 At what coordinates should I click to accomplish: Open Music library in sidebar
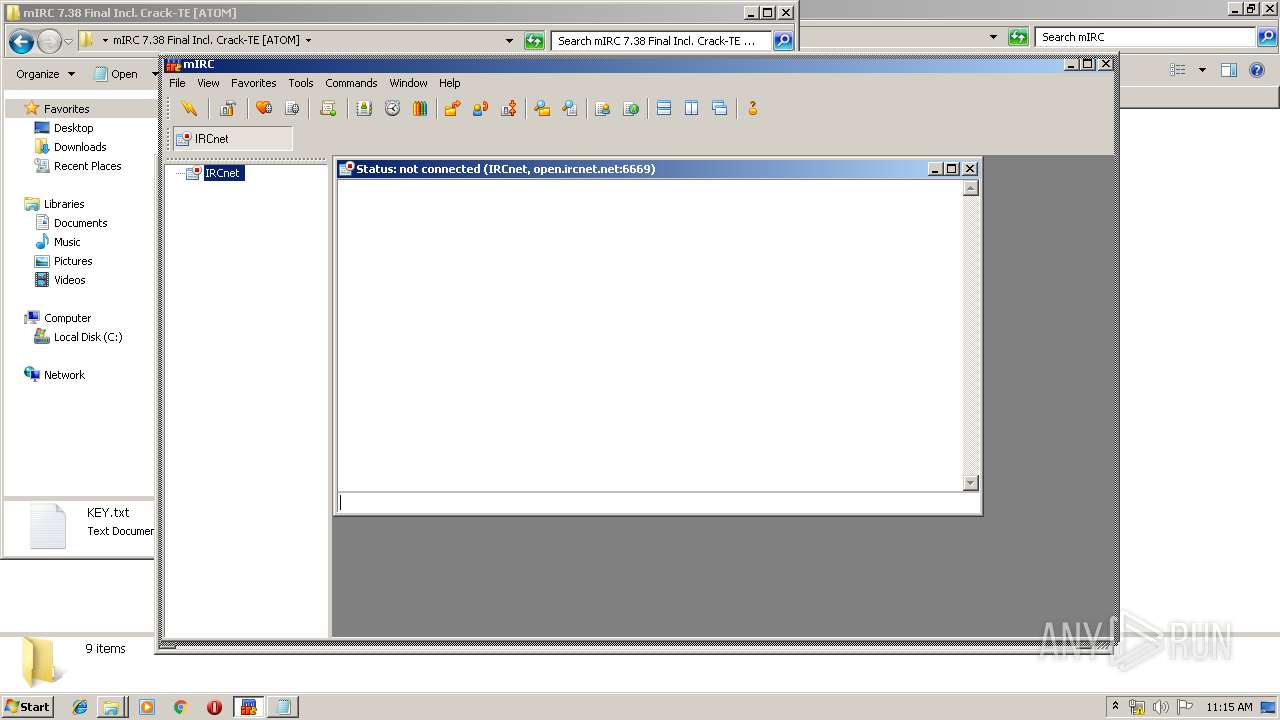pyautogui.click(x=67, y=242)
